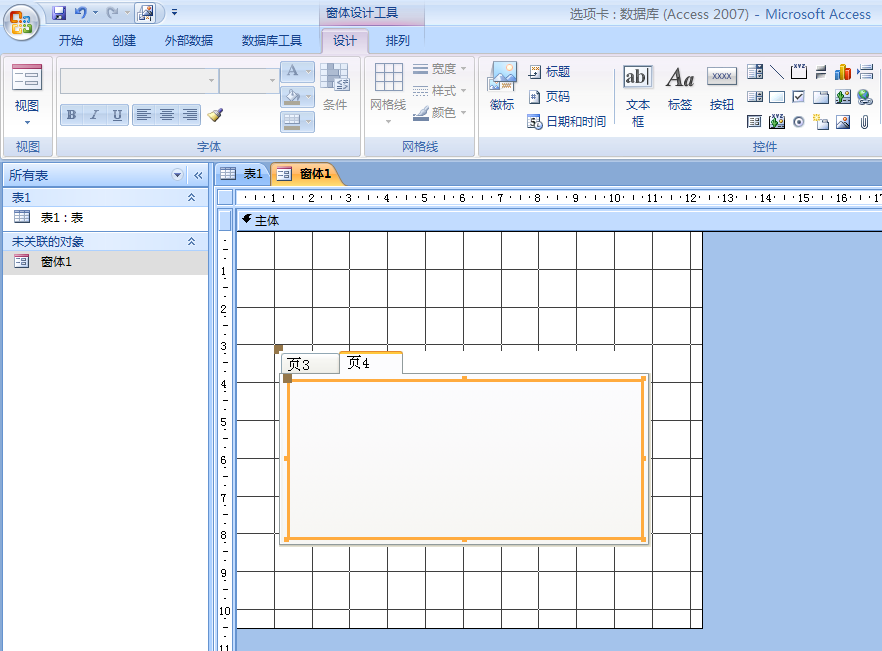Toggle Bold formatting button
882x651 pixels.
click(x=71, y=115)
